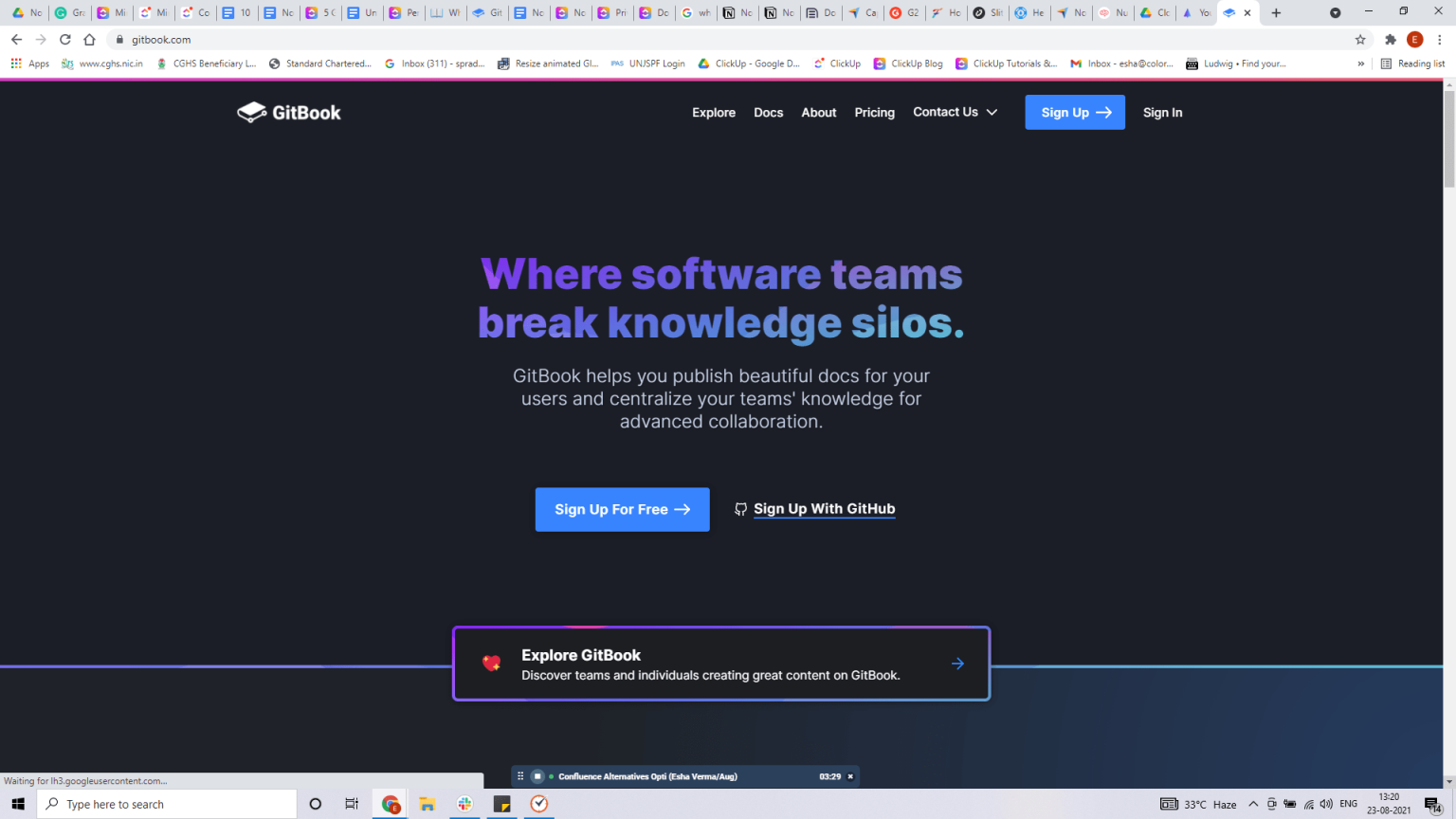1456x819 pixels.
Task: Click the E profile avatar in Chrome
Action: coord(1415,40)
